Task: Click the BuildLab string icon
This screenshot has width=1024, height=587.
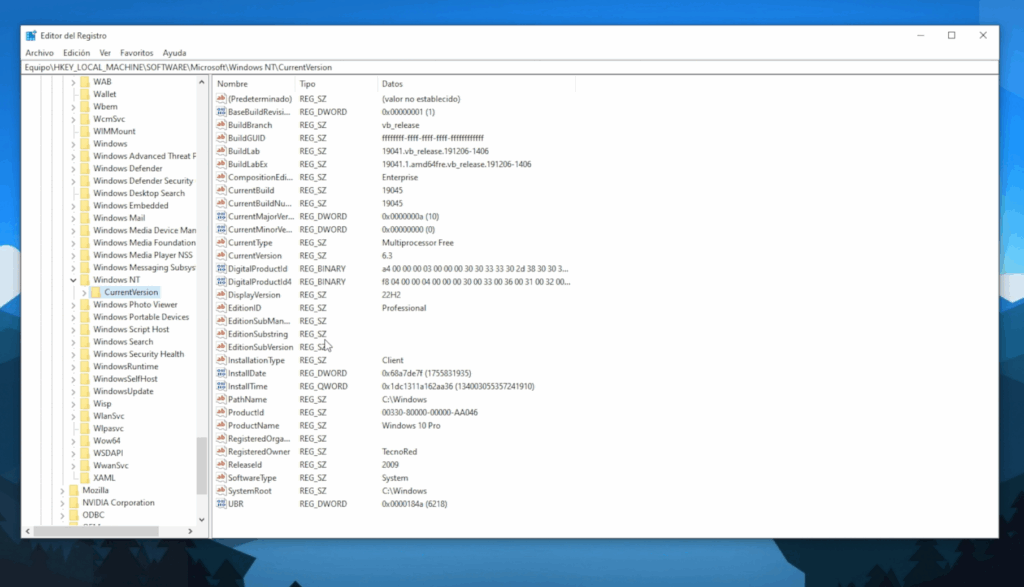Action: [221, 151]
